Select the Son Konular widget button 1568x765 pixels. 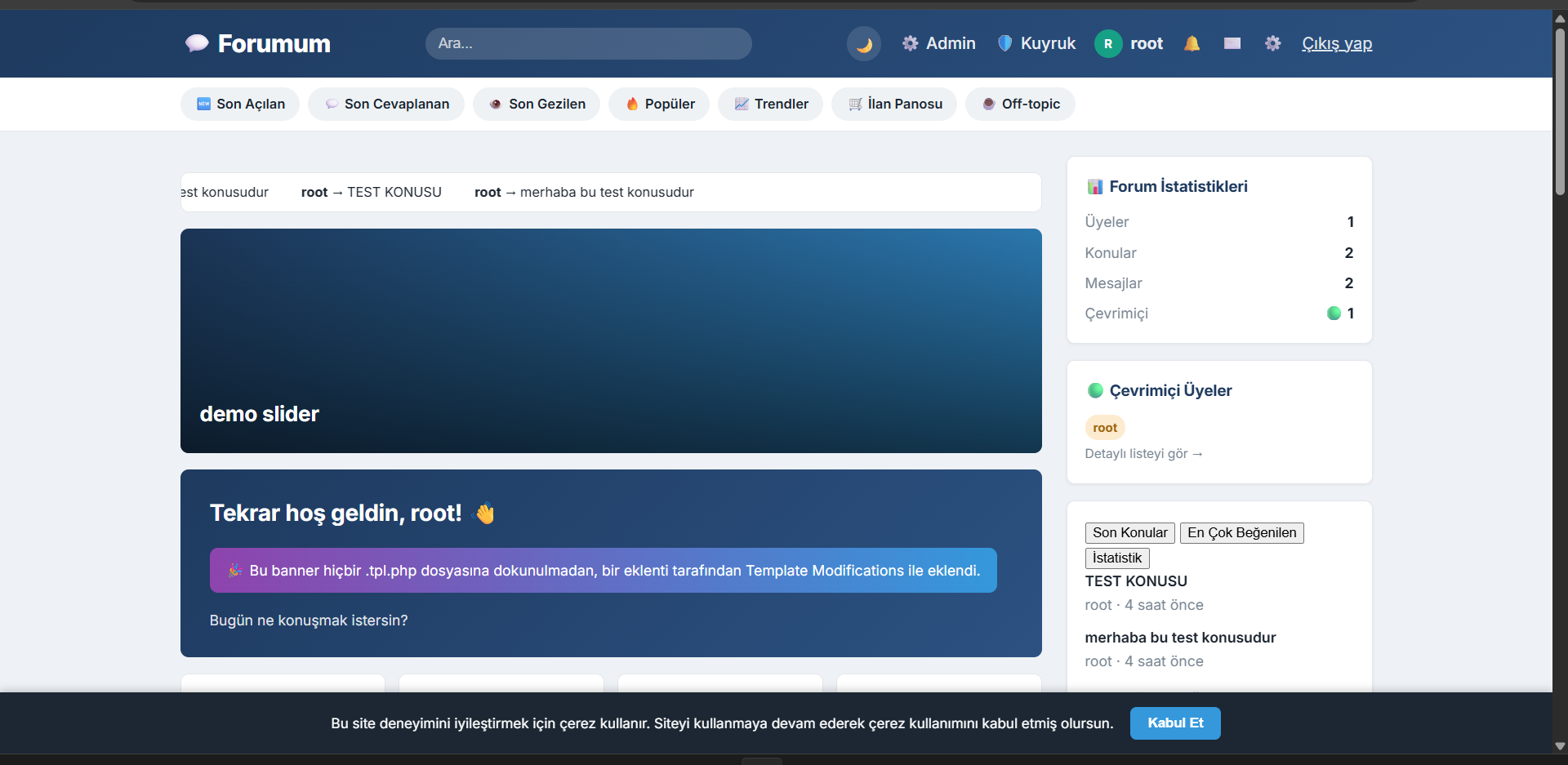(x=1130, y=533)
